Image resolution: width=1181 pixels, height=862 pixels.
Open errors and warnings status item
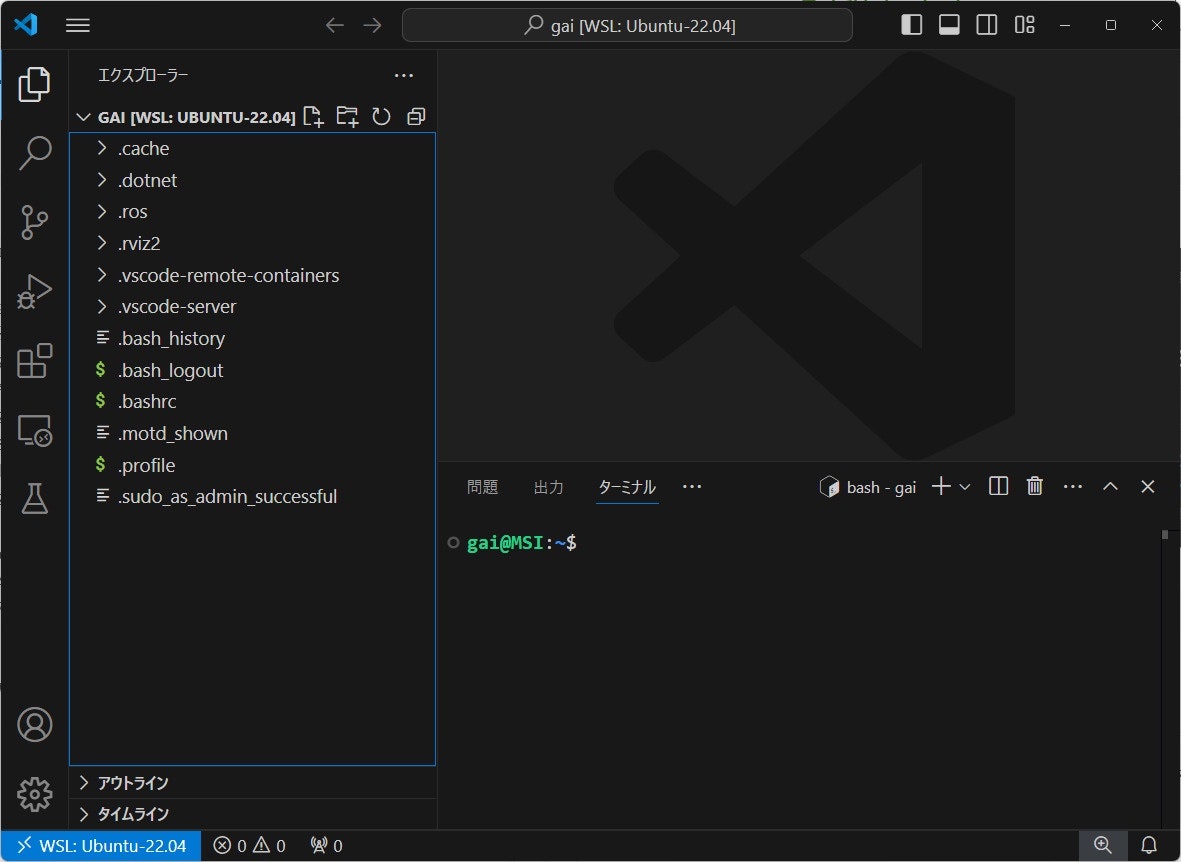[x=249, y=846]
